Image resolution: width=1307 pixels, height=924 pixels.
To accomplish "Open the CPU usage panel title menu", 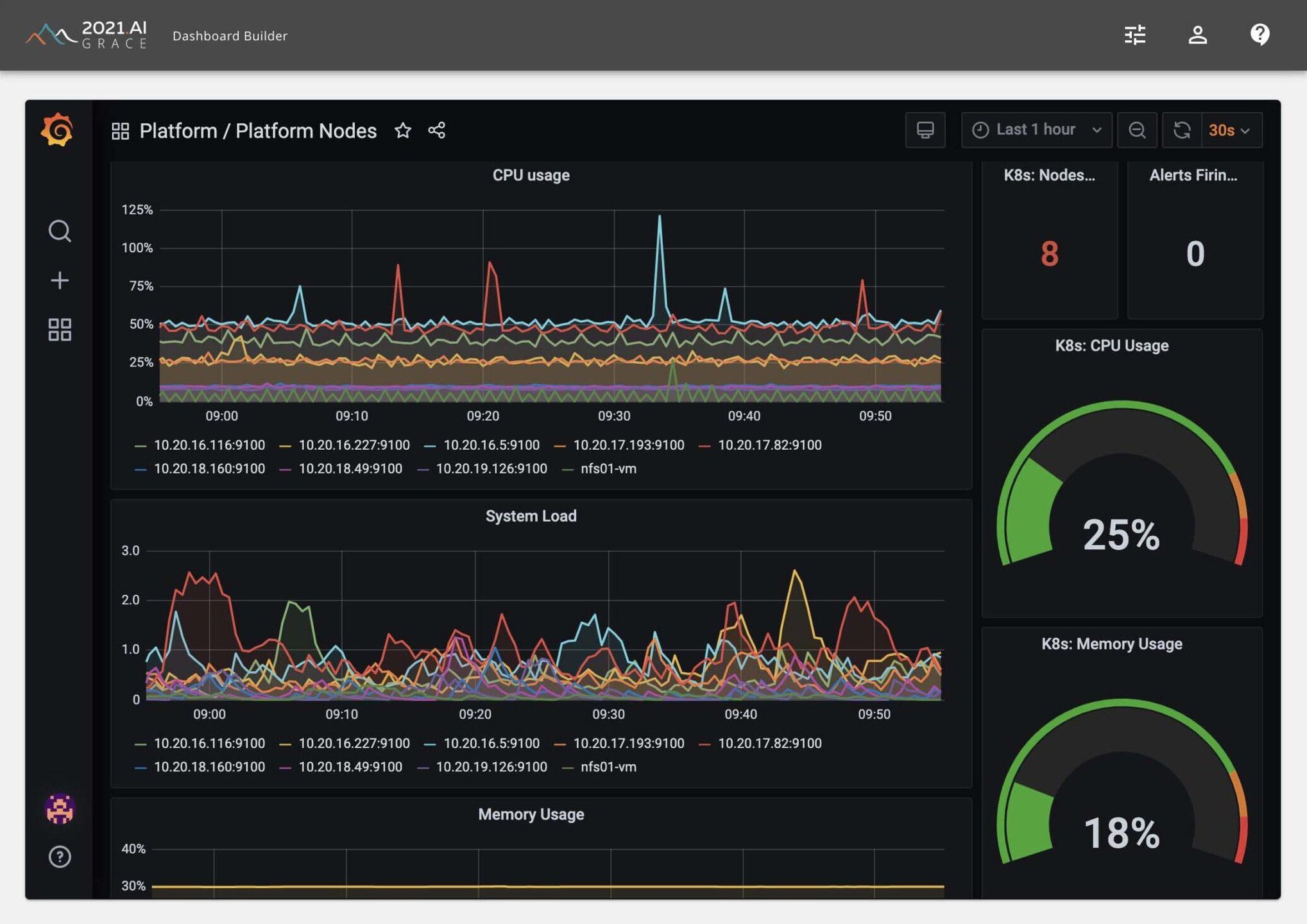I will tap(531, 175).
